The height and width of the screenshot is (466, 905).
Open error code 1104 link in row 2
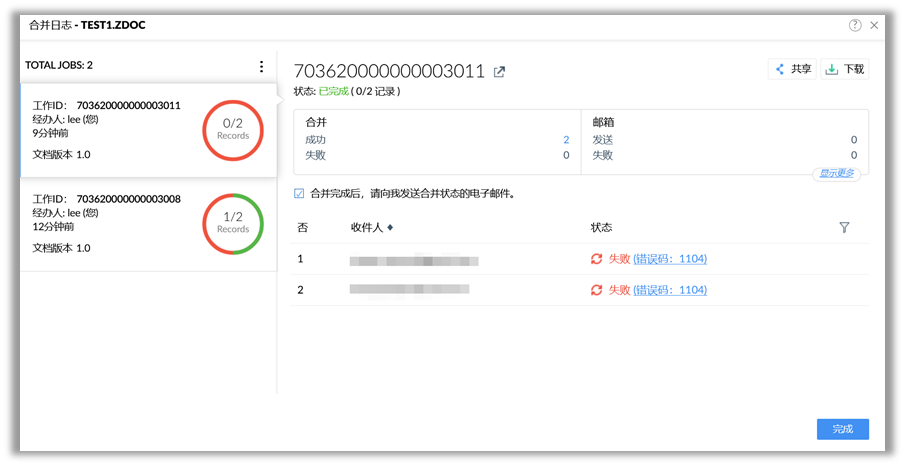coord(670,290)
